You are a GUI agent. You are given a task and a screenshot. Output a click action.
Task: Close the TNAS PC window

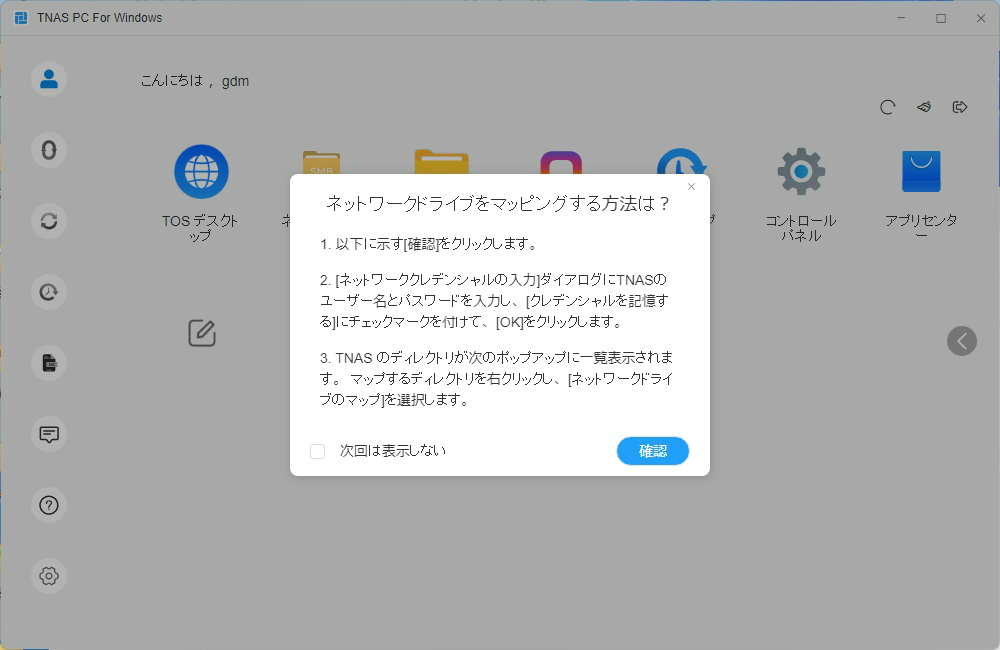tap(981, 18)
